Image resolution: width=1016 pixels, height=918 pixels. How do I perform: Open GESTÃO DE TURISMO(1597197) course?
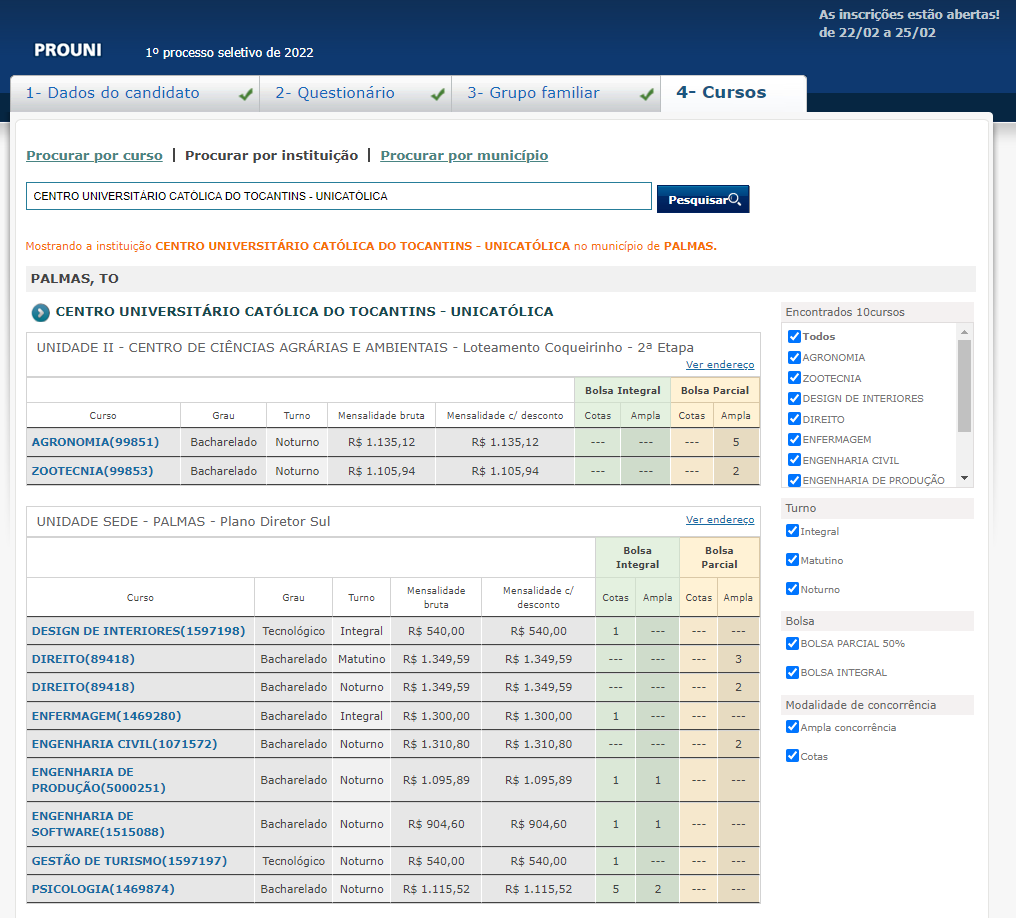tap(130, 861)
